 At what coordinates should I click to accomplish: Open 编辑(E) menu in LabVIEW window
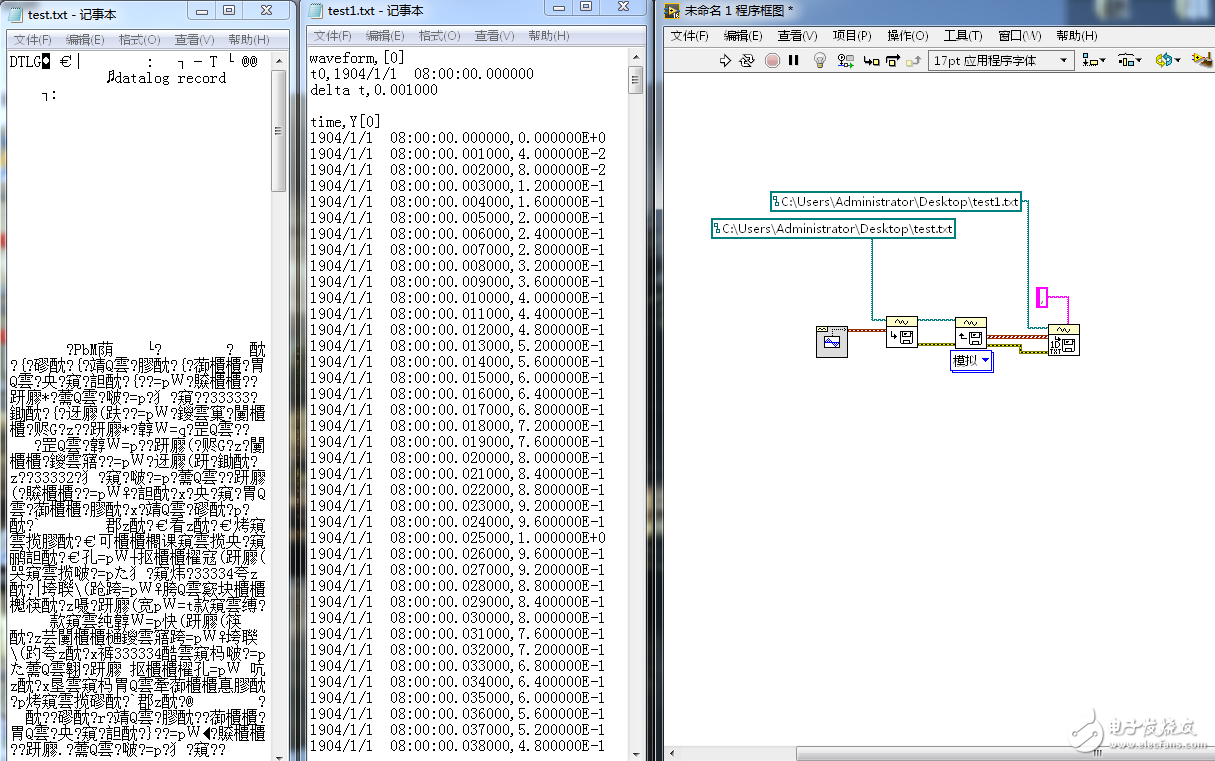pos(743,35)
